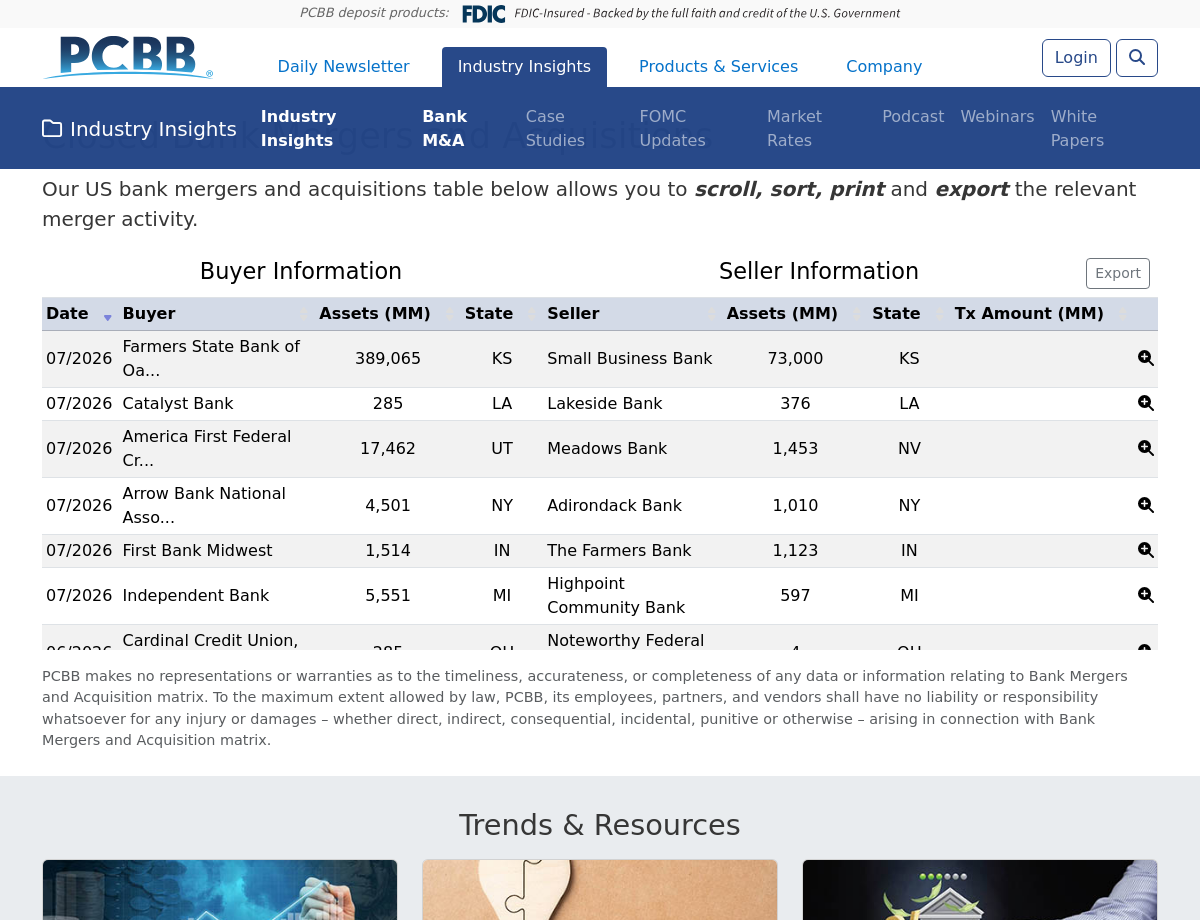
Task: Sort table by Seller column
Action: pyautogui.click(x=632, y=313)
